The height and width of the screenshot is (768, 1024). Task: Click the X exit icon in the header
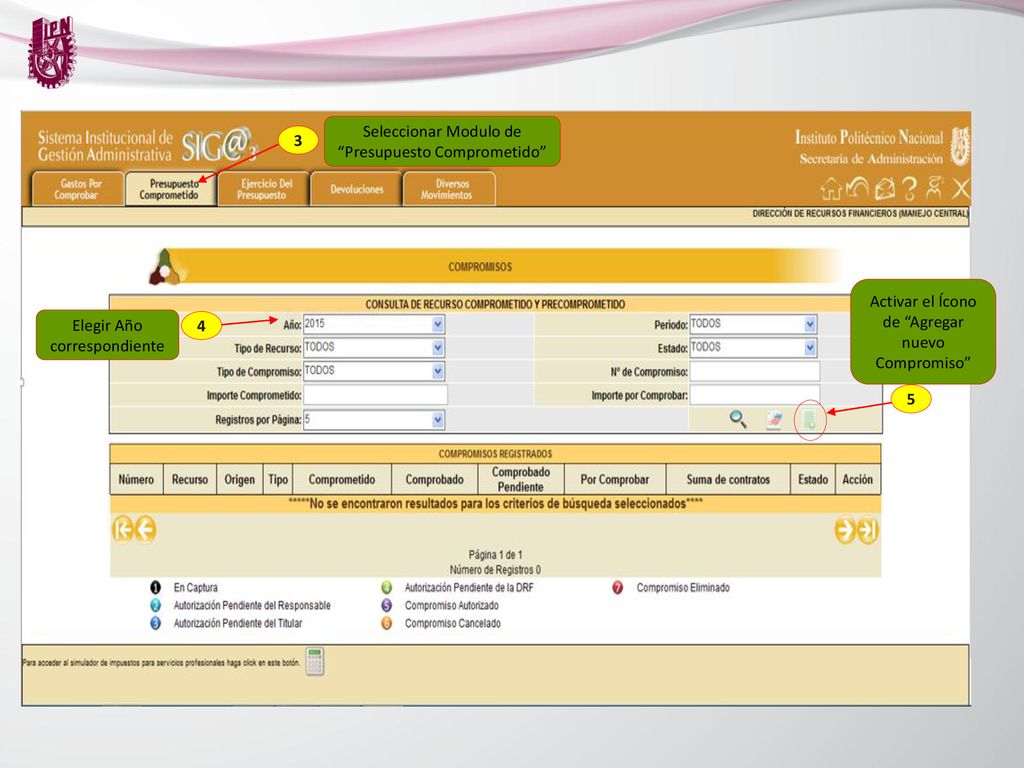point(960,189)
